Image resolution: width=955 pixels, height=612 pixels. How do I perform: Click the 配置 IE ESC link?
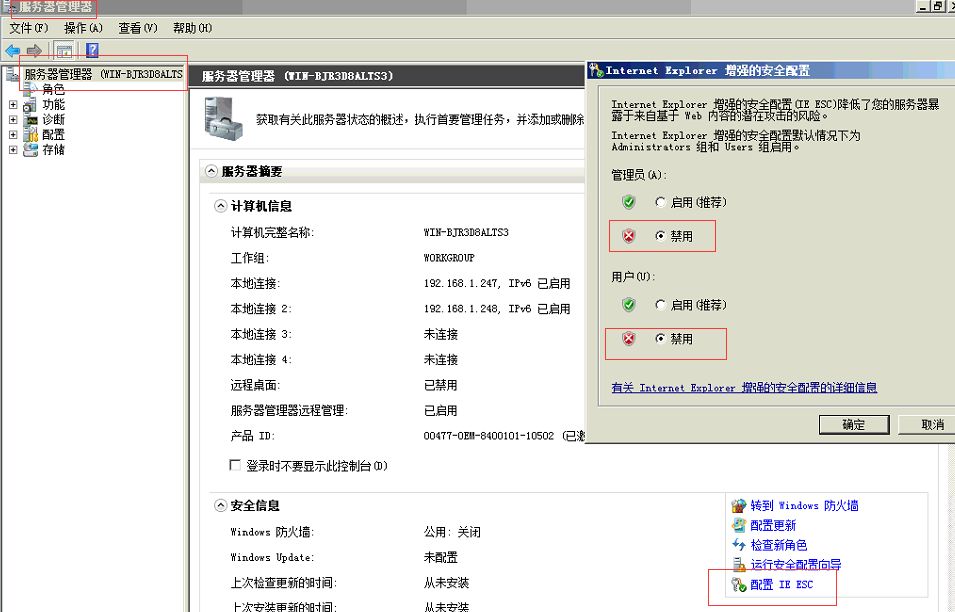[x=782, y=585]
